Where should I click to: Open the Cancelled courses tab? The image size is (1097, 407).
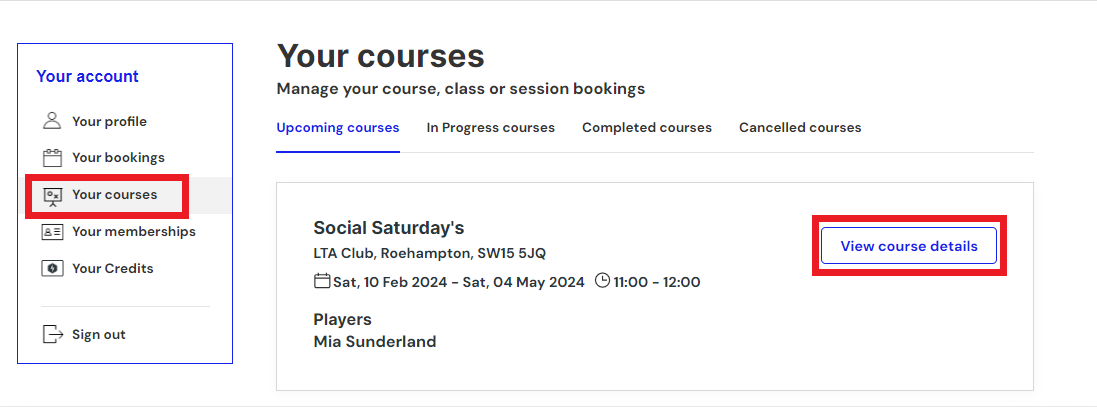(x=800, y=128)
